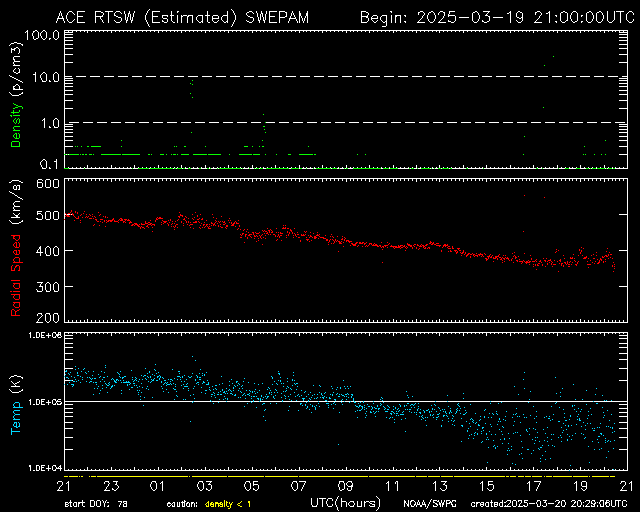Click the red 'Radial Speed (km/s)' axis label
This screenshot has width=640, height=512.
pyautogui.click(x=16, y=248)
